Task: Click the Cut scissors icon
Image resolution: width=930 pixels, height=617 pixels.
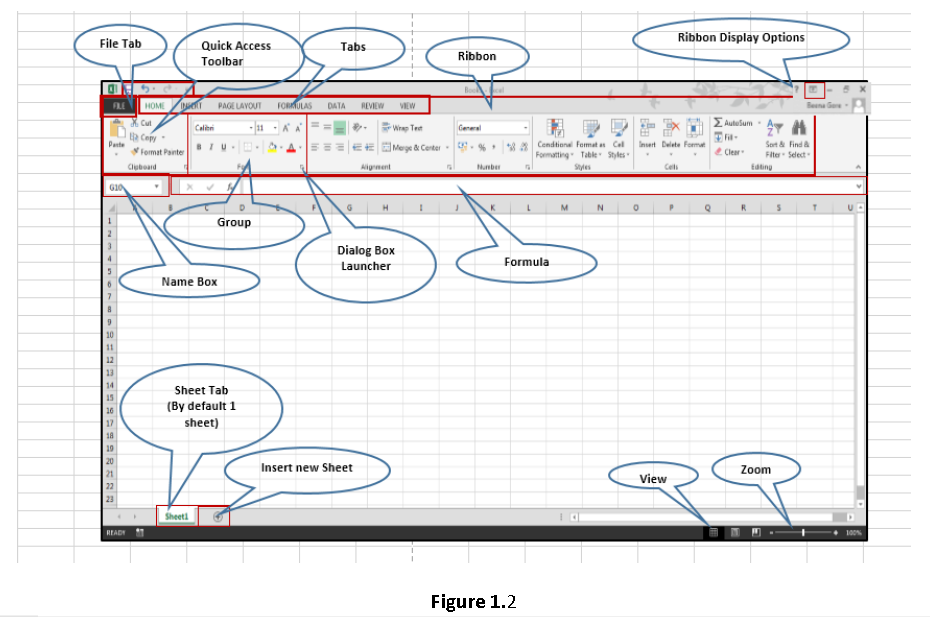Action: (x=135, y=123)
